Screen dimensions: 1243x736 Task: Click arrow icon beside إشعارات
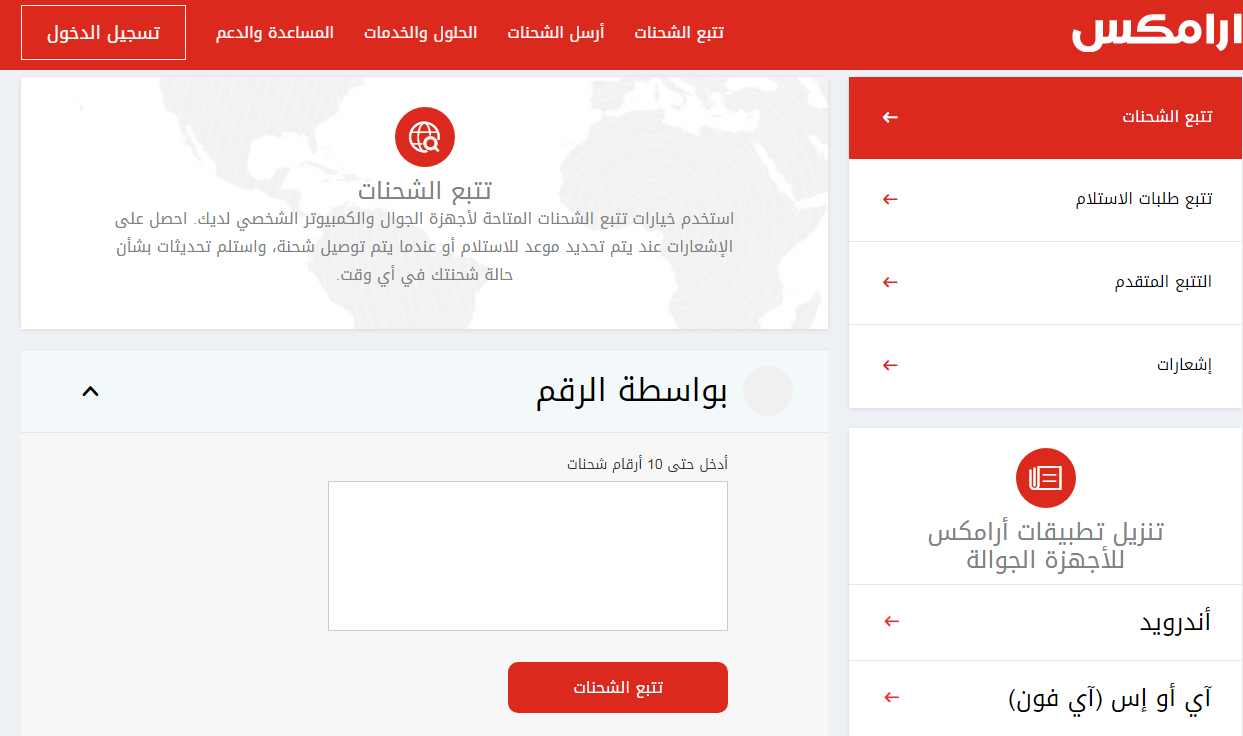(x=890, y=365)
